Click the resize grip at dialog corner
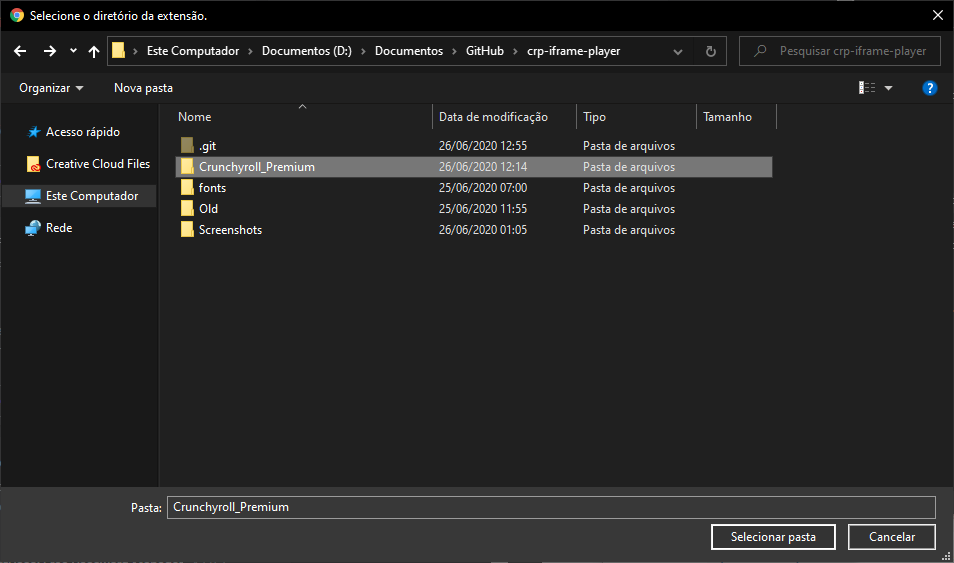Viewport: 954px width, 563px height. point(946,556)
